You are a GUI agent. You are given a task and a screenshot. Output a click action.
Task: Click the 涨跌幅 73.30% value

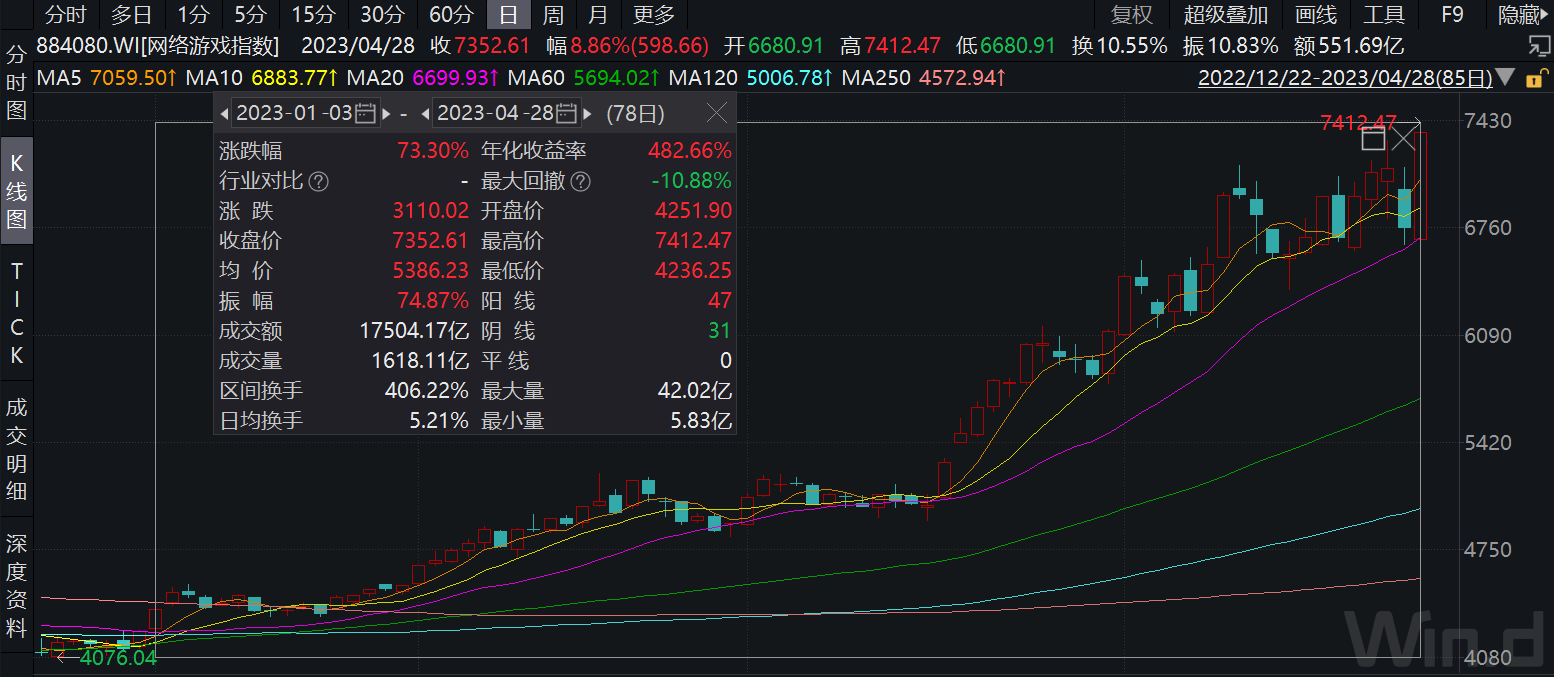[x=432, y=151]
